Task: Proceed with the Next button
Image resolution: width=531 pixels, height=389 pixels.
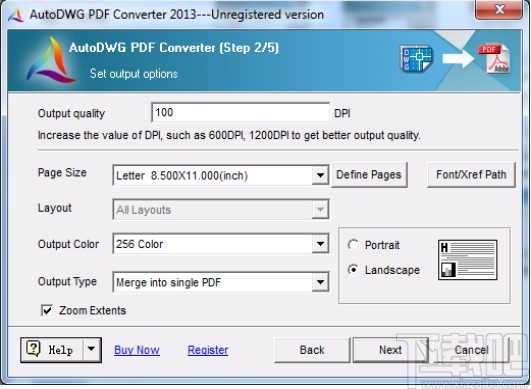Action: point(390,350)
